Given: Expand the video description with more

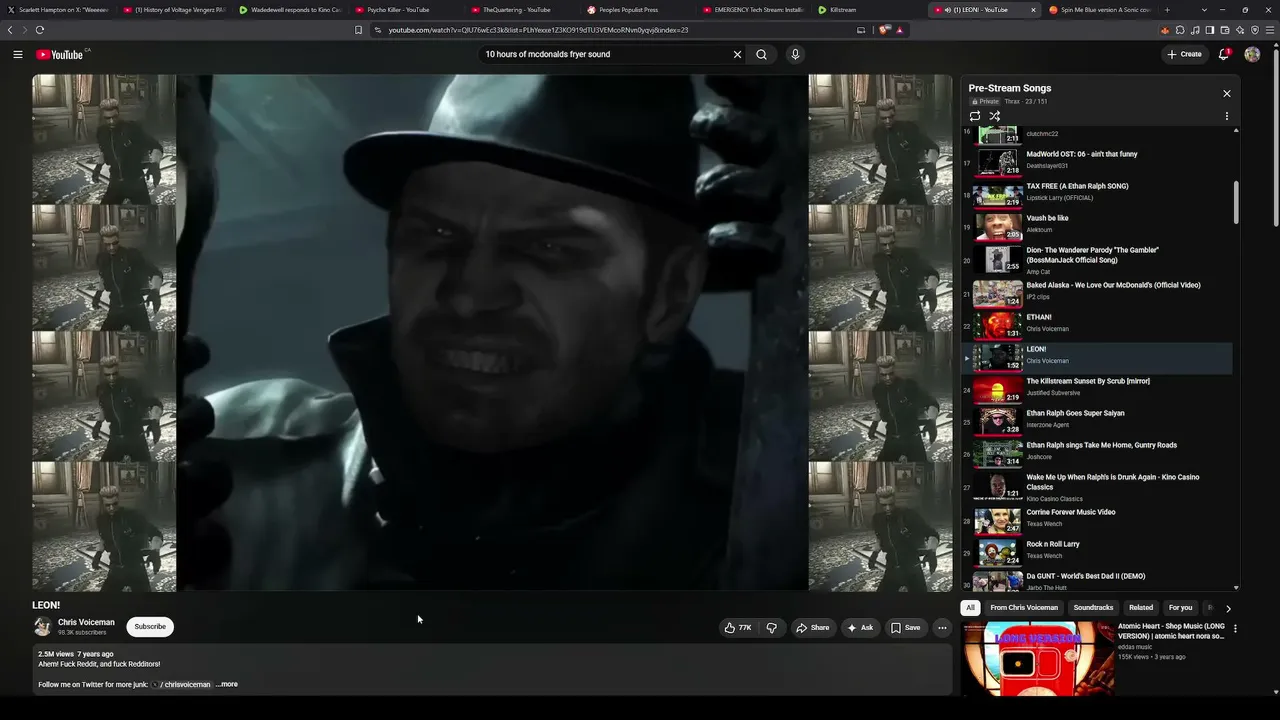Looking at the screenshot, I should point(227,685).
